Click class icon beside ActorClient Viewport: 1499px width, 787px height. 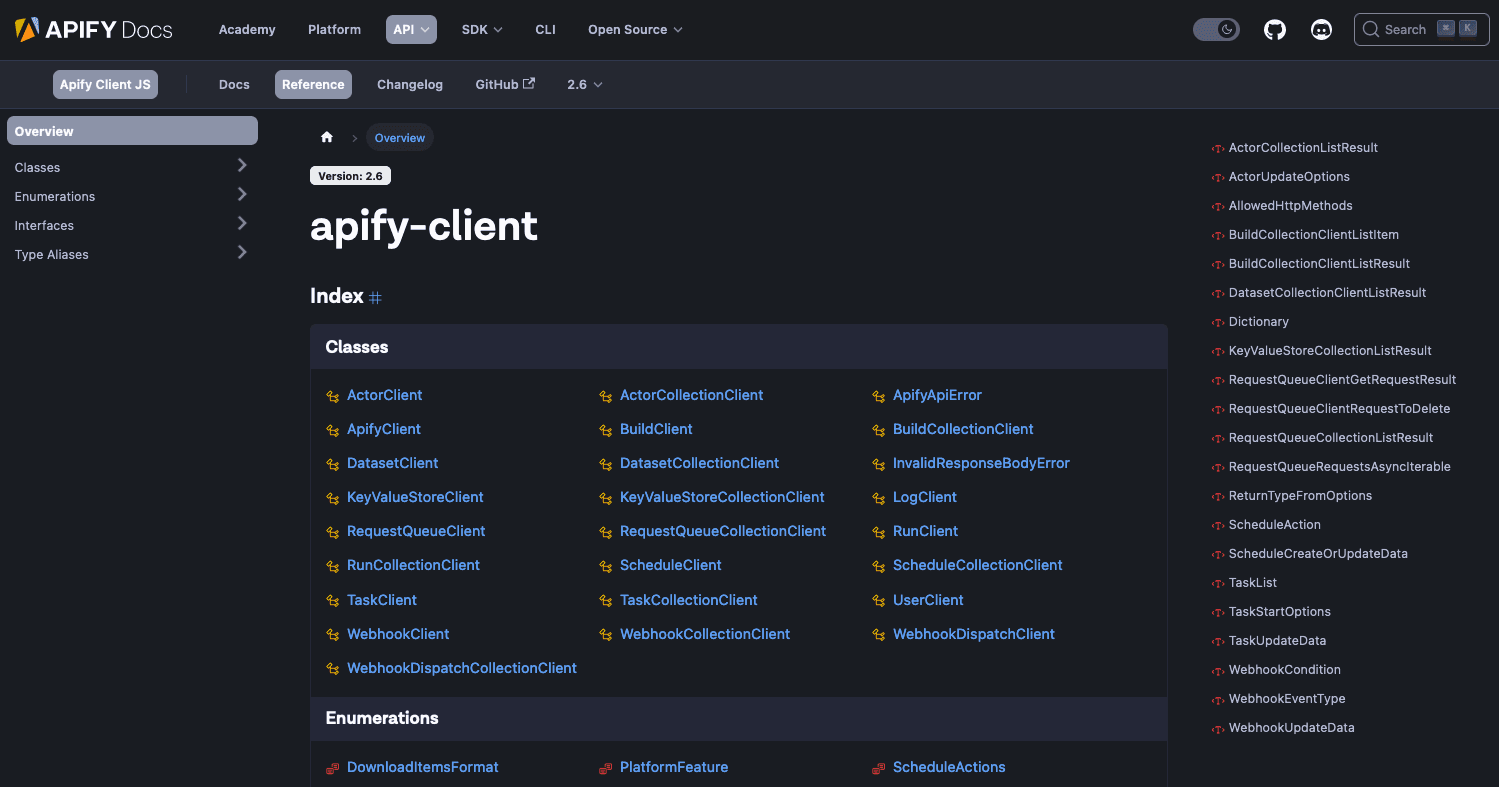coord(333,396)
